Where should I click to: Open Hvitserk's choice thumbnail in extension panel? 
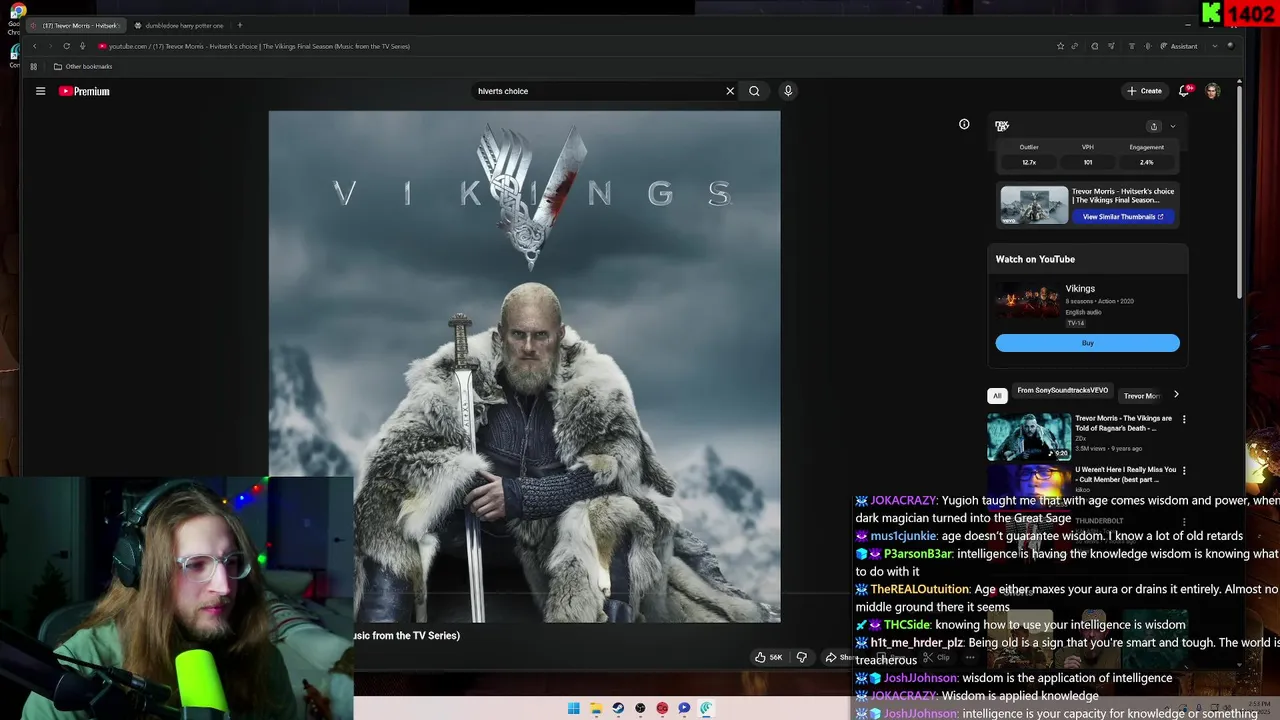pyautogui.click(x=1034, y=205)
